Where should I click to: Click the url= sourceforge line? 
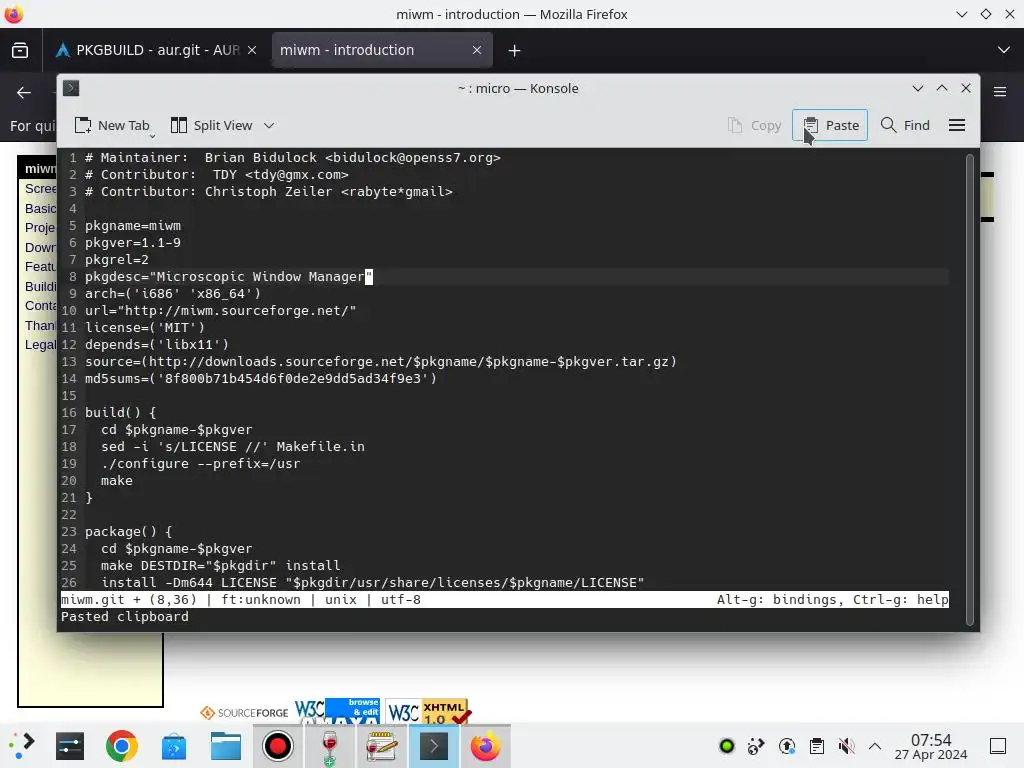pos(221,311)
